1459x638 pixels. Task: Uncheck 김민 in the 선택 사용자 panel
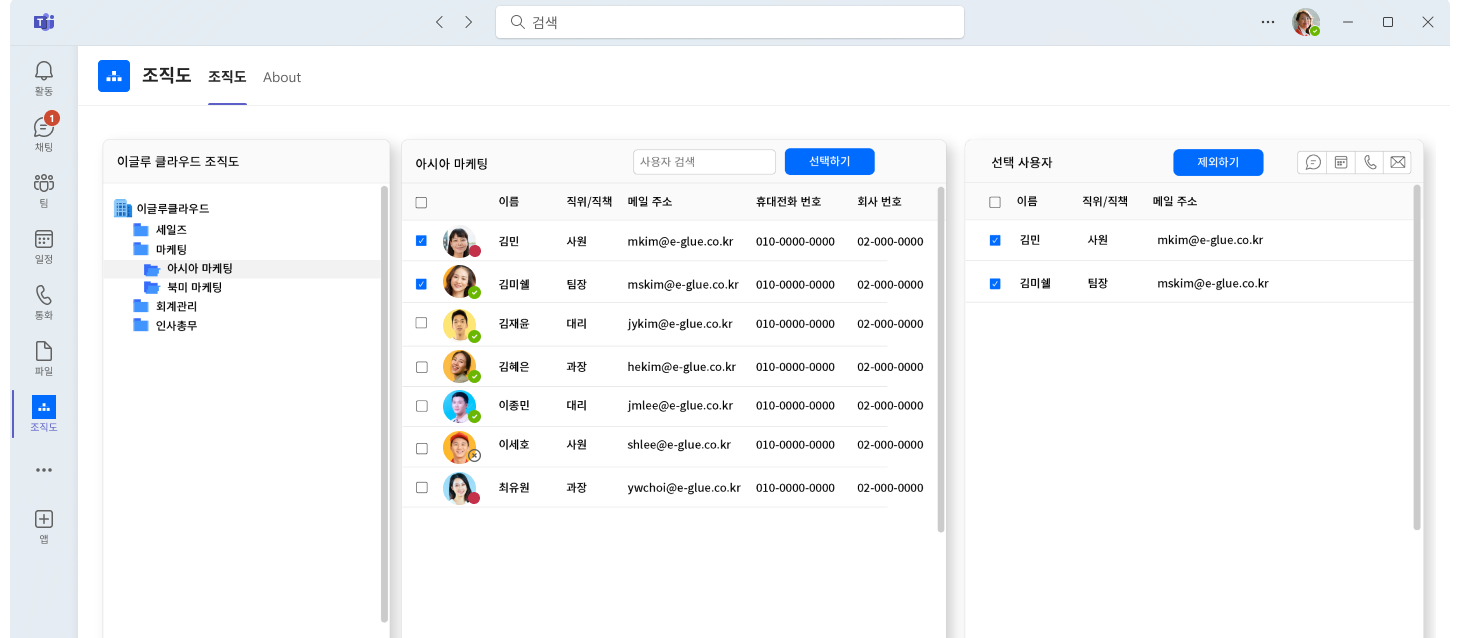[994, 241]
